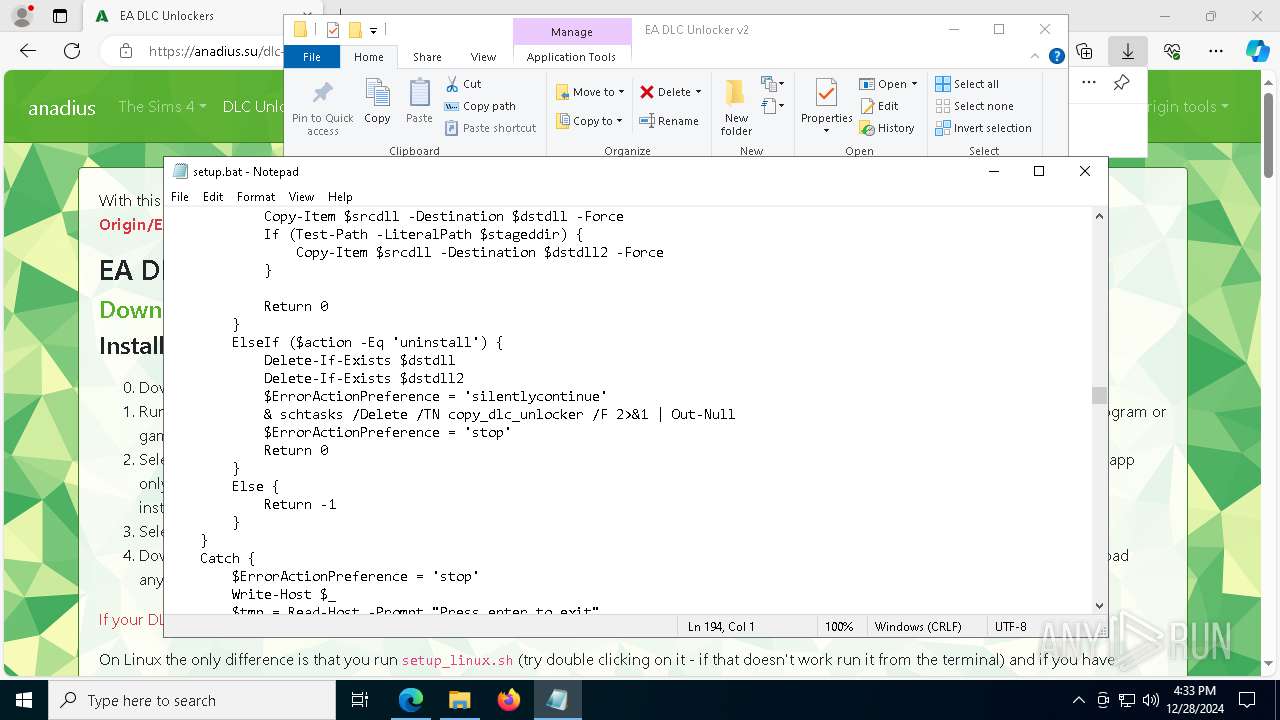This screenshot has width=1280, height=720.
Task: Expand the Properties dropdown arrow
Action: click(x=826, y=131)
